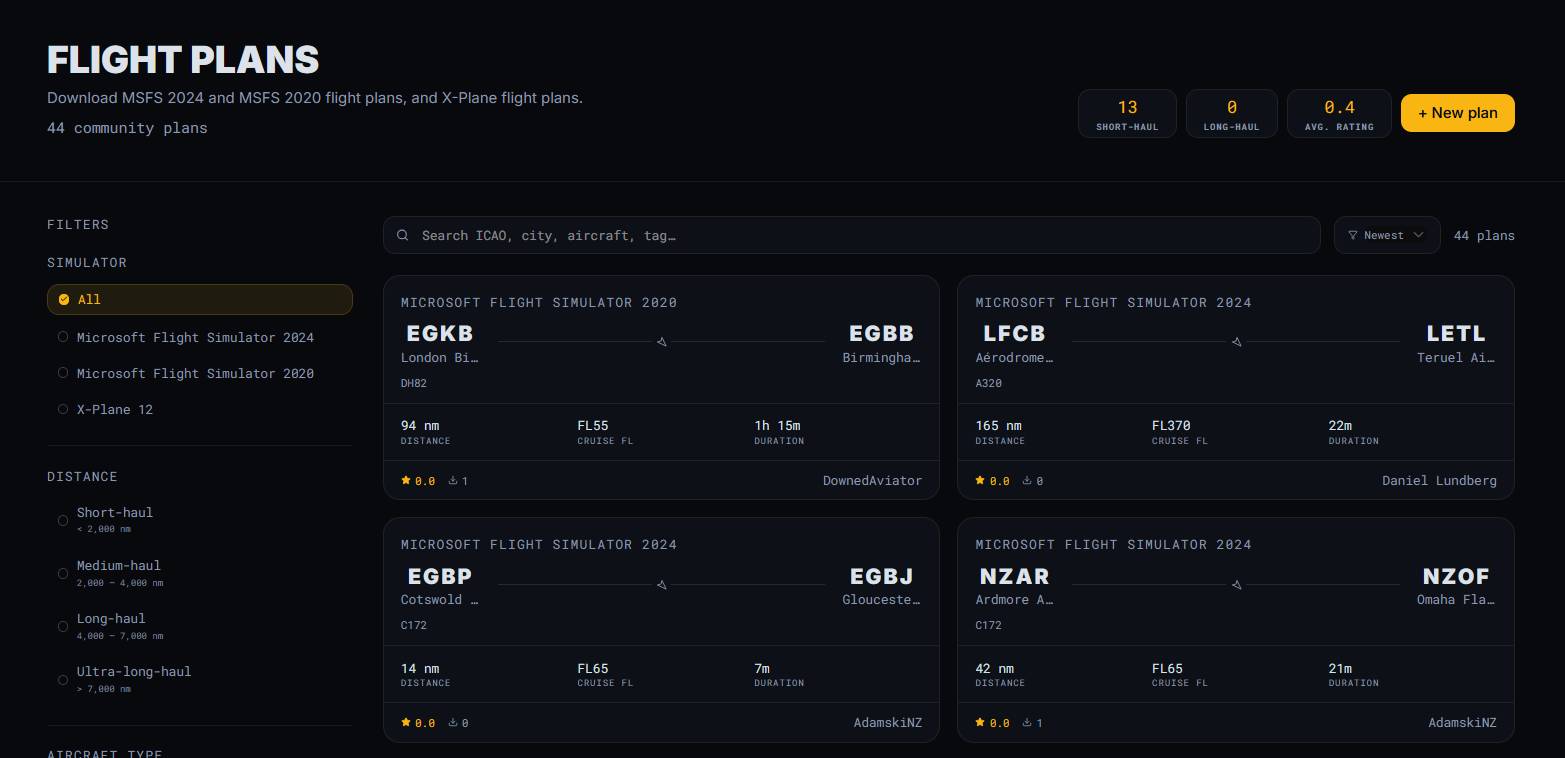Click the LFCB departure airport code
Image resolution: width=1565 pixels, height=758 pixels.
(1014, 333)
